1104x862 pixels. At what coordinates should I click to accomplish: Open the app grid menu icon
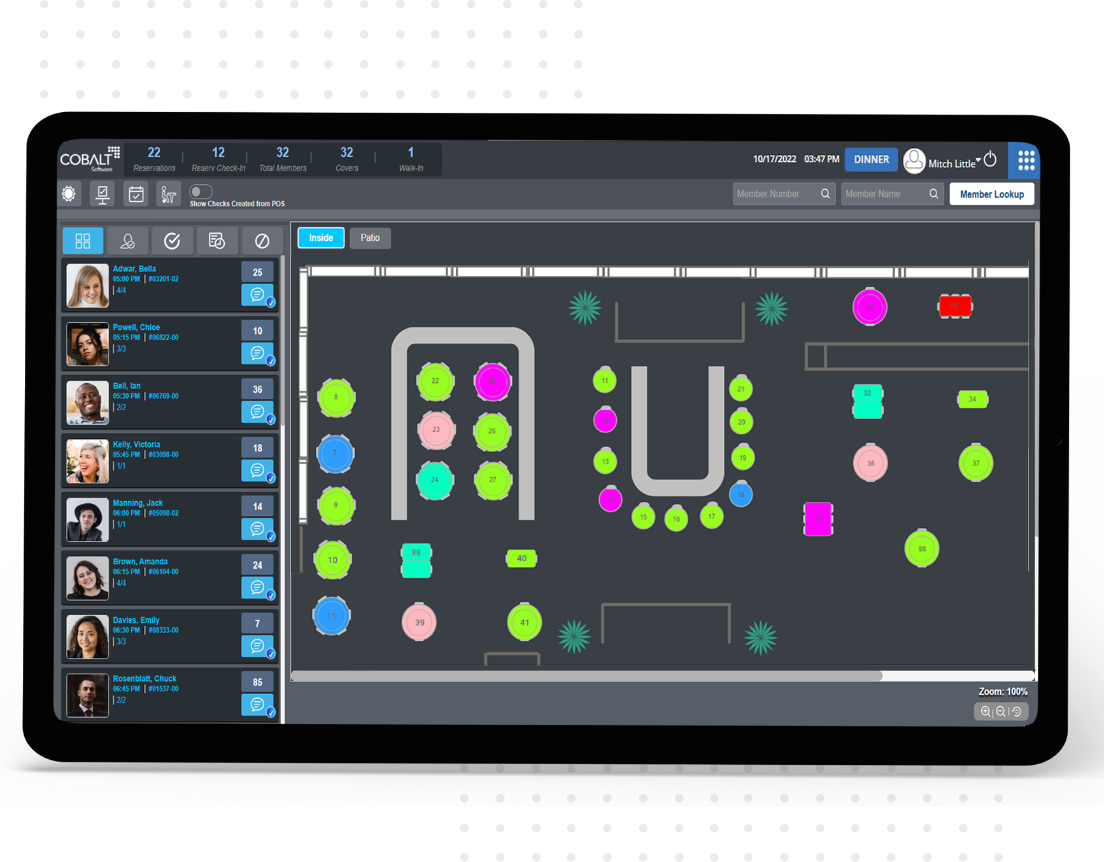coord(1025,160)
